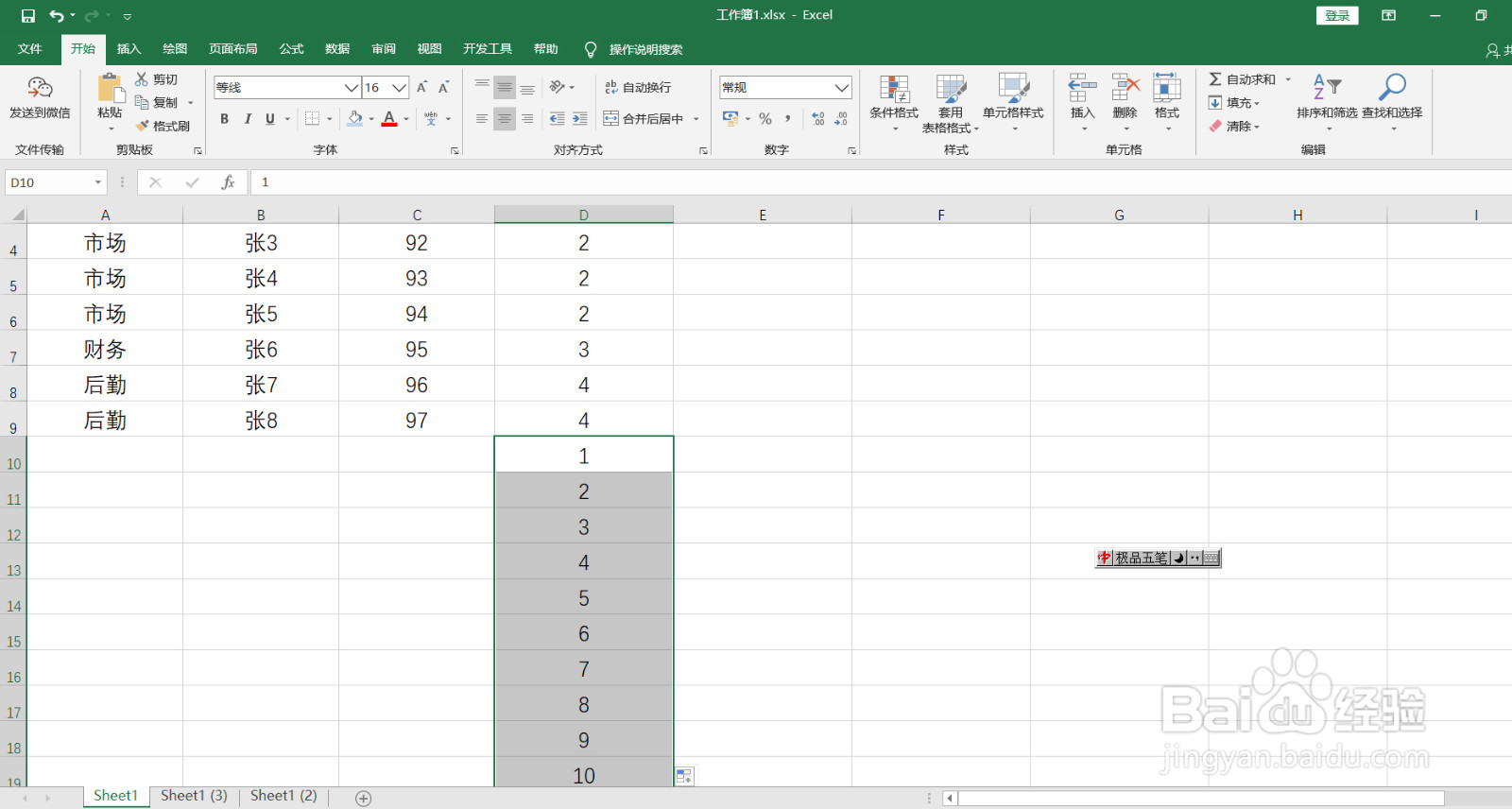
Task: Click the Paste clipboard icon
Action: (x=111, y=87)
